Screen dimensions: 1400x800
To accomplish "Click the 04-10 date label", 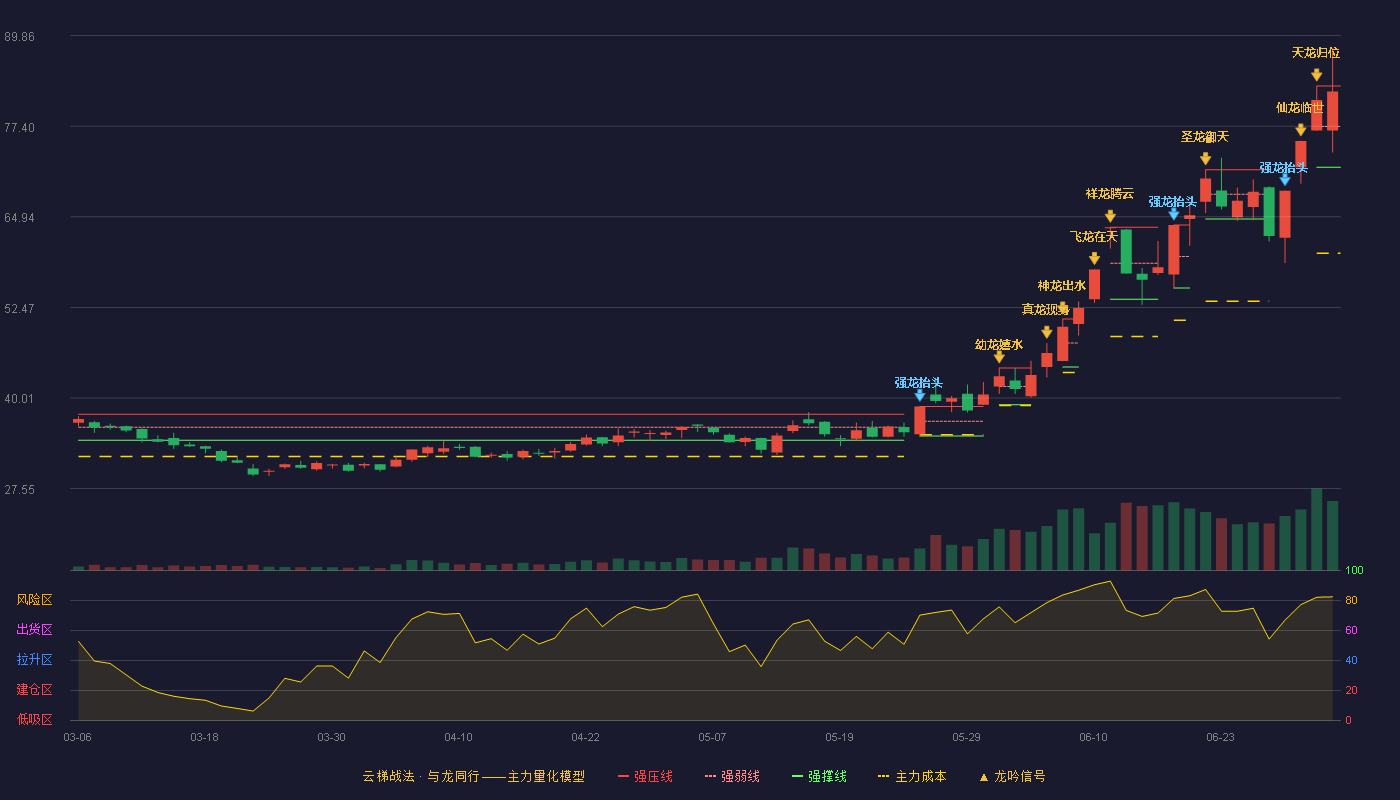I will pos(458,737).
